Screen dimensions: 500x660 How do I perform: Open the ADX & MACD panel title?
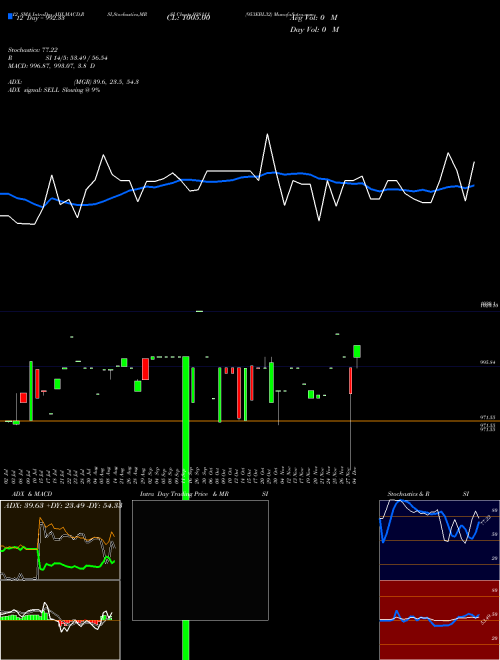(x=32, y=494)
